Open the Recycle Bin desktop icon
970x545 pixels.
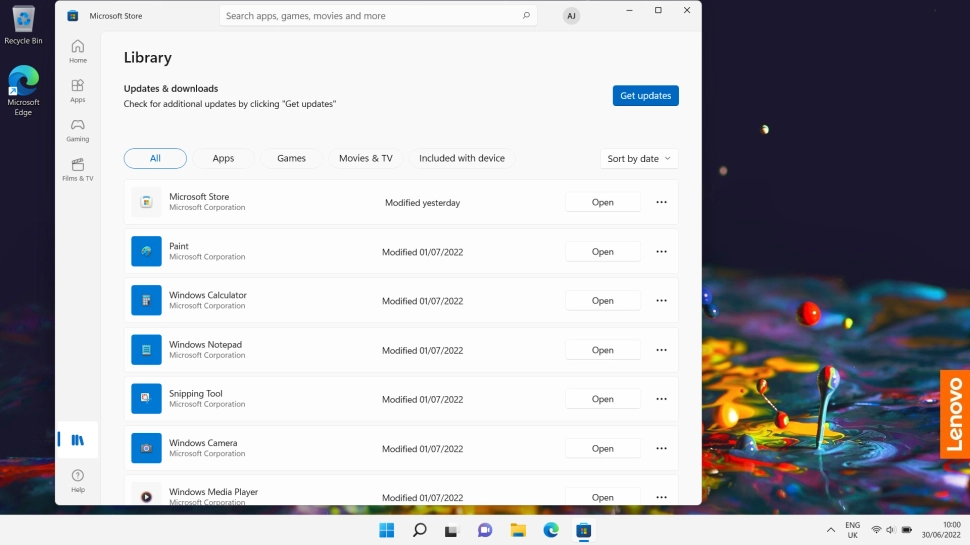[24, 25]
